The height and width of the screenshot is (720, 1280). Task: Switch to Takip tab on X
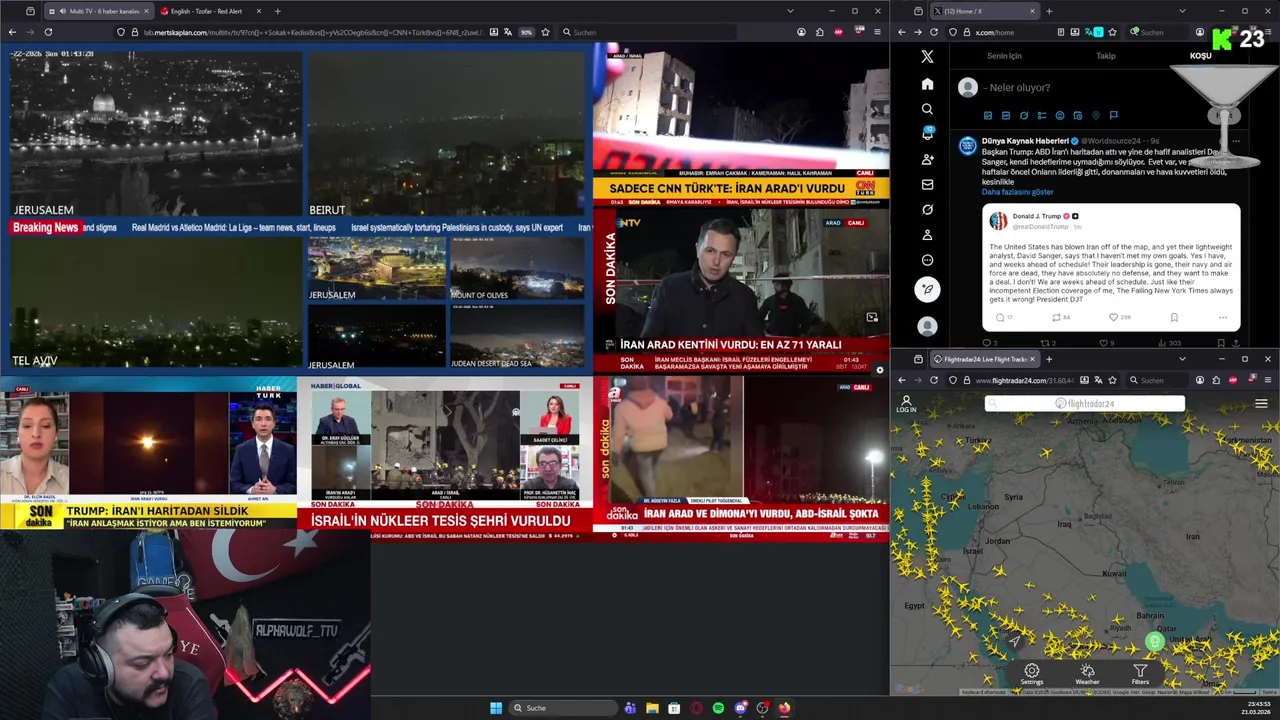click(1105, 56)
